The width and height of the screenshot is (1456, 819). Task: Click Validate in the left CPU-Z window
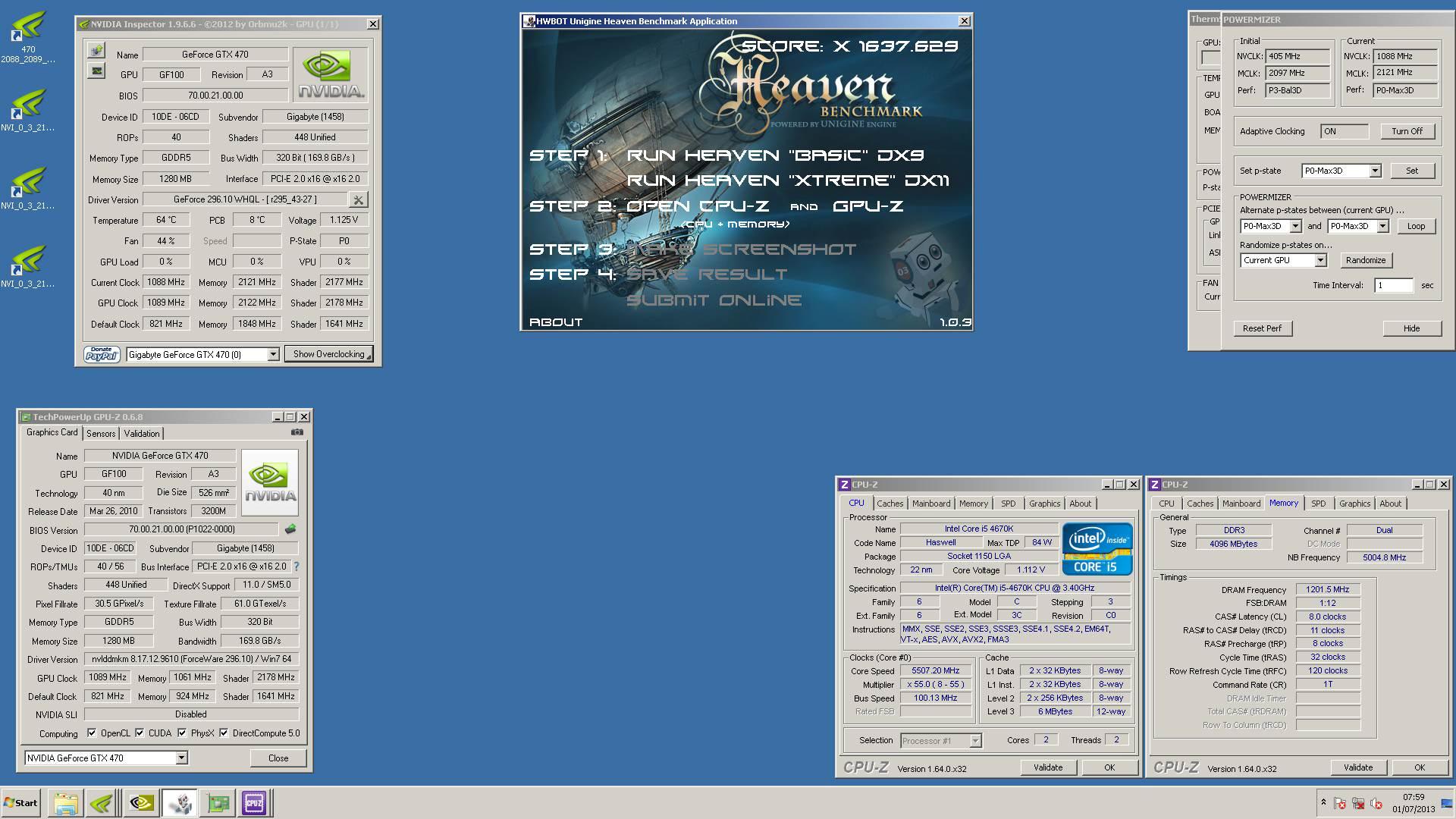1047,767
